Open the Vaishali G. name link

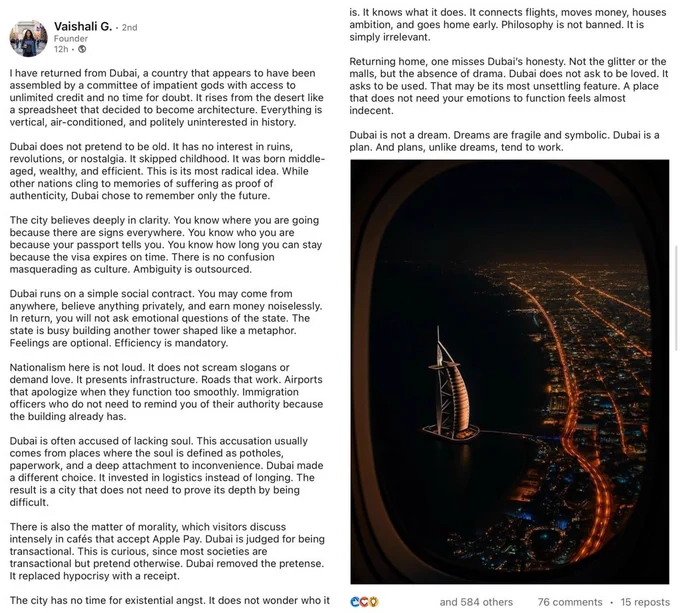coord(82,26)
